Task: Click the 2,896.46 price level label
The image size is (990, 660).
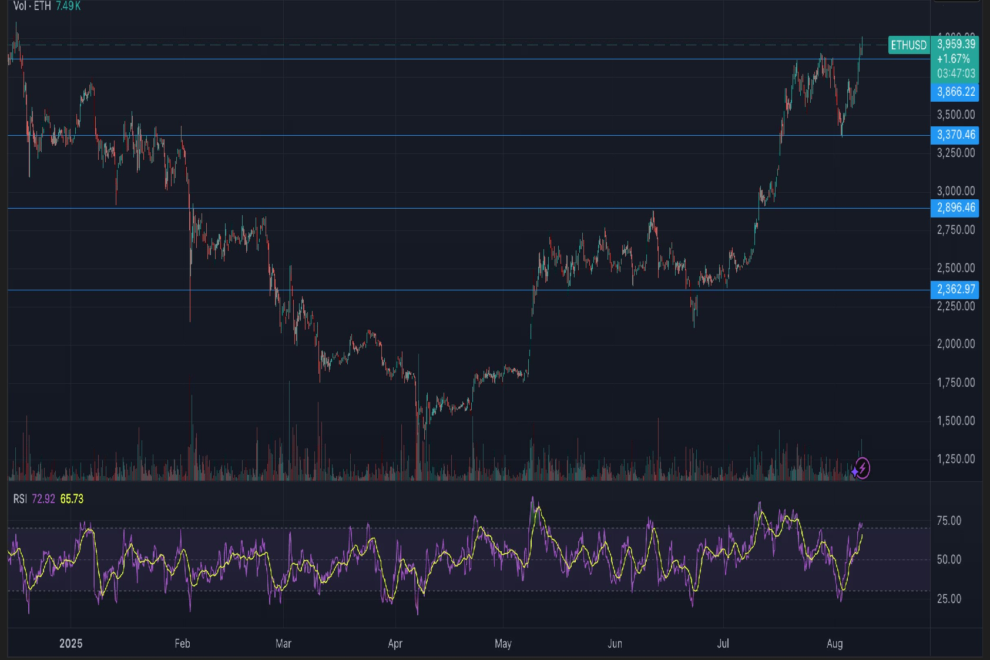Action: click(x=955, y=208)
